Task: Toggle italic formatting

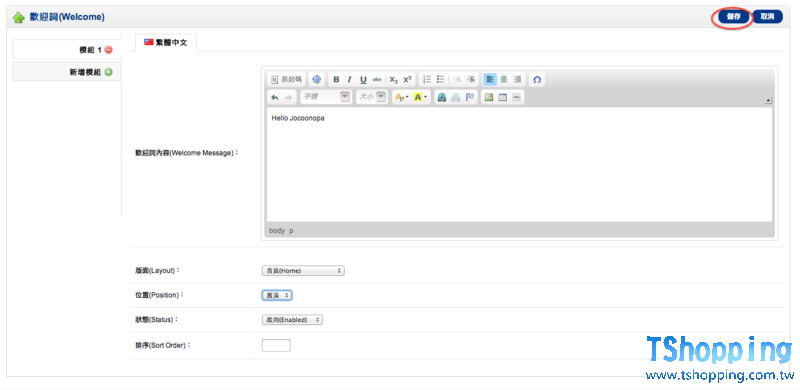Action: pyautogui.click(x=349, y=80)
